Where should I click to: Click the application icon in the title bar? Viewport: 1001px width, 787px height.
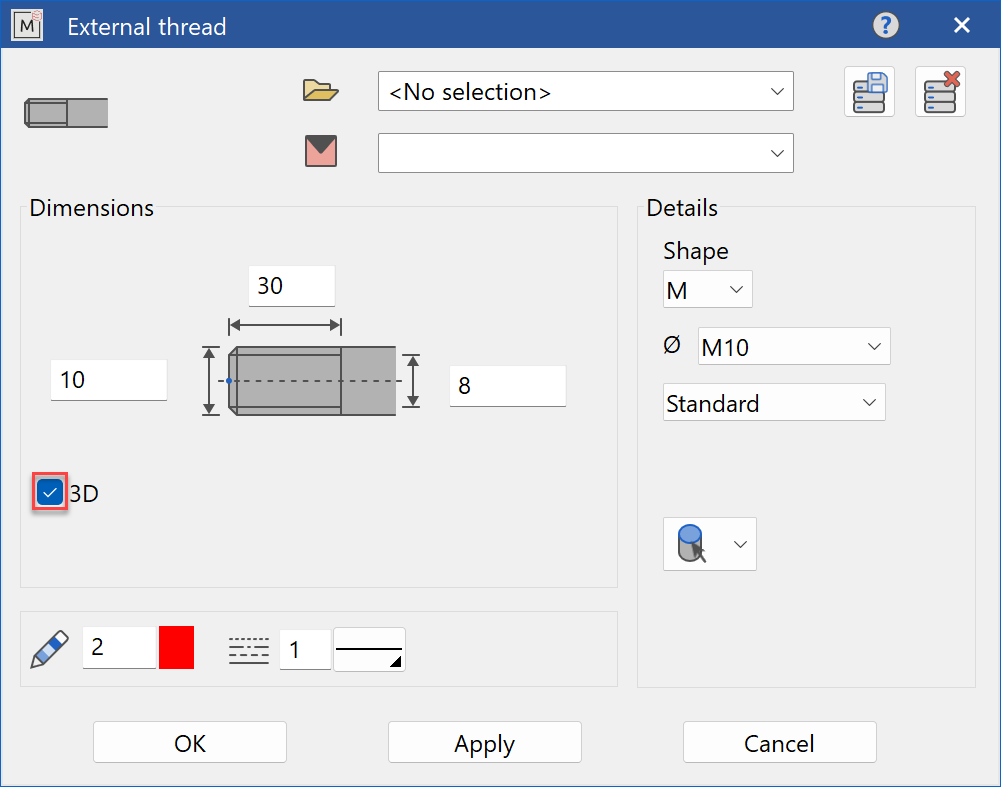coord(27,26)
